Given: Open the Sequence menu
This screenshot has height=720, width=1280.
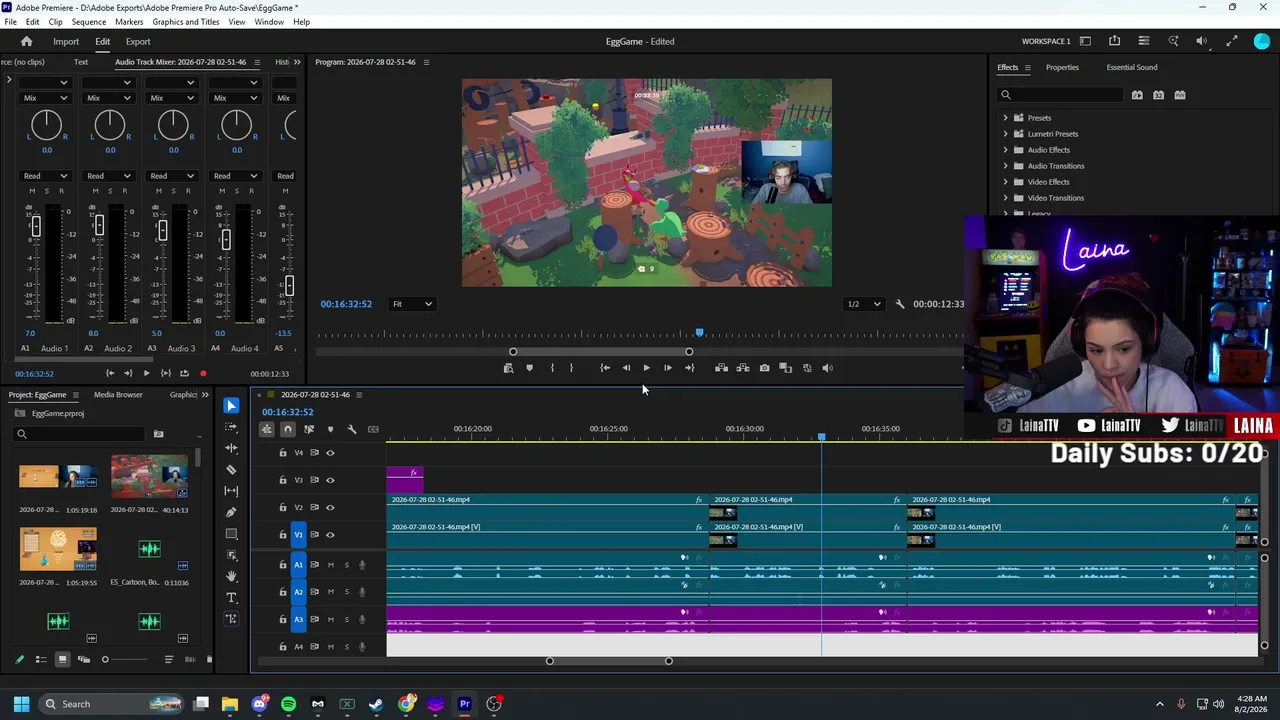Looking at the screenshot, I should click(x=89, y=22).
